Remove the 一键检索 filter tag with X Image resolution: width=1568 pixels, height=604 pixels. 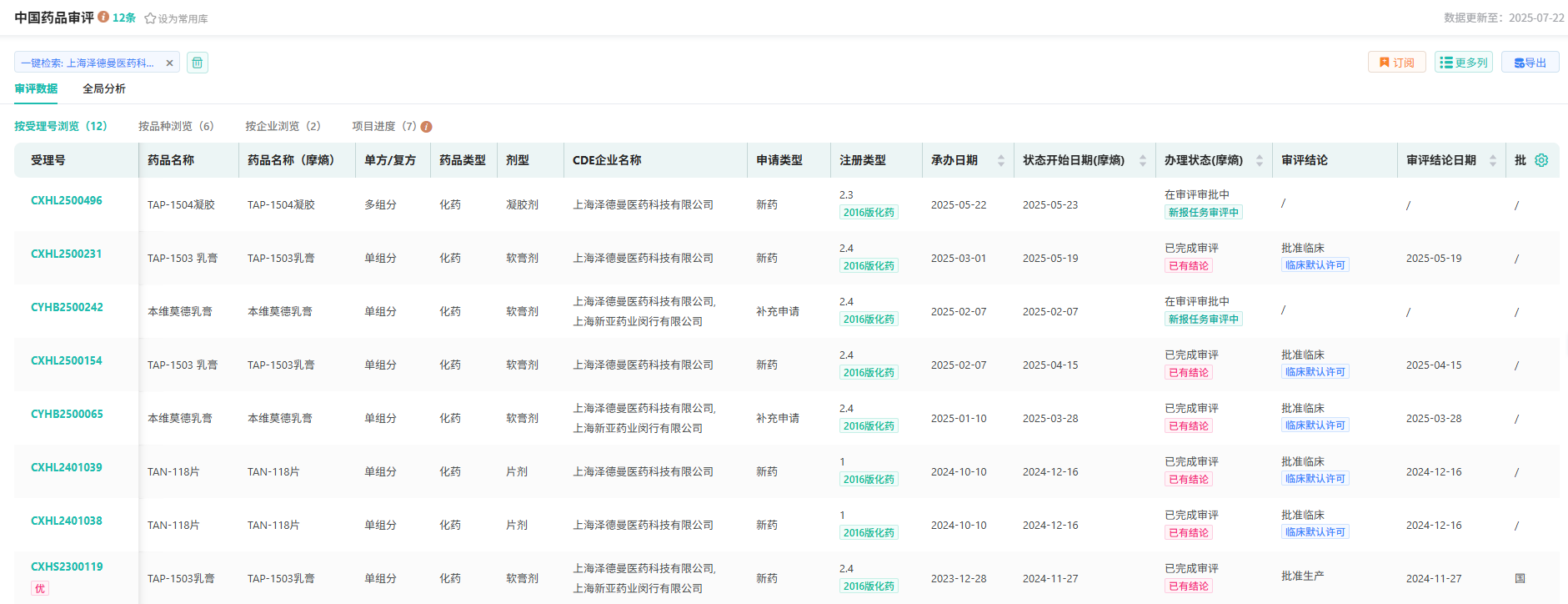pyautogui.click(x=169, y=63)
